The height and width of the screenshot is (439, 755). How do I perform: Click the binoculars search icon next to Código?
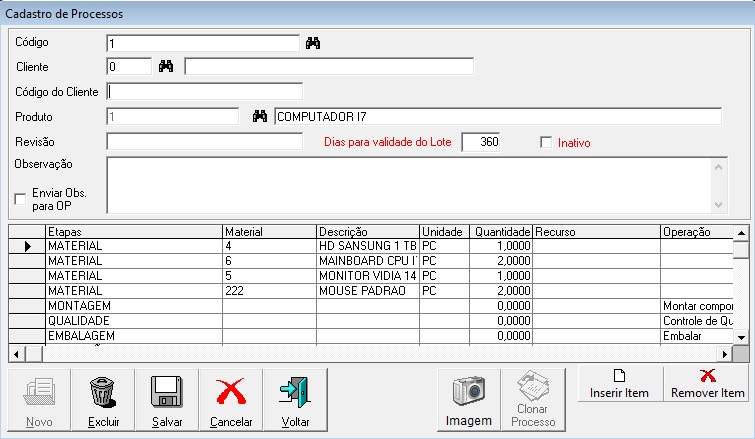tap(313, 43)
